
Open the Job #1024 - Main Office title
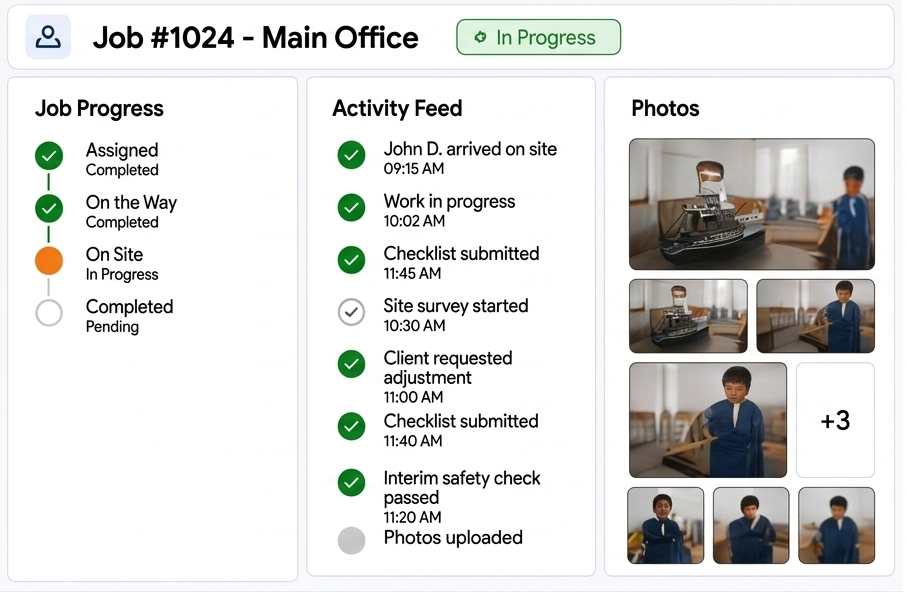point(255,38)
